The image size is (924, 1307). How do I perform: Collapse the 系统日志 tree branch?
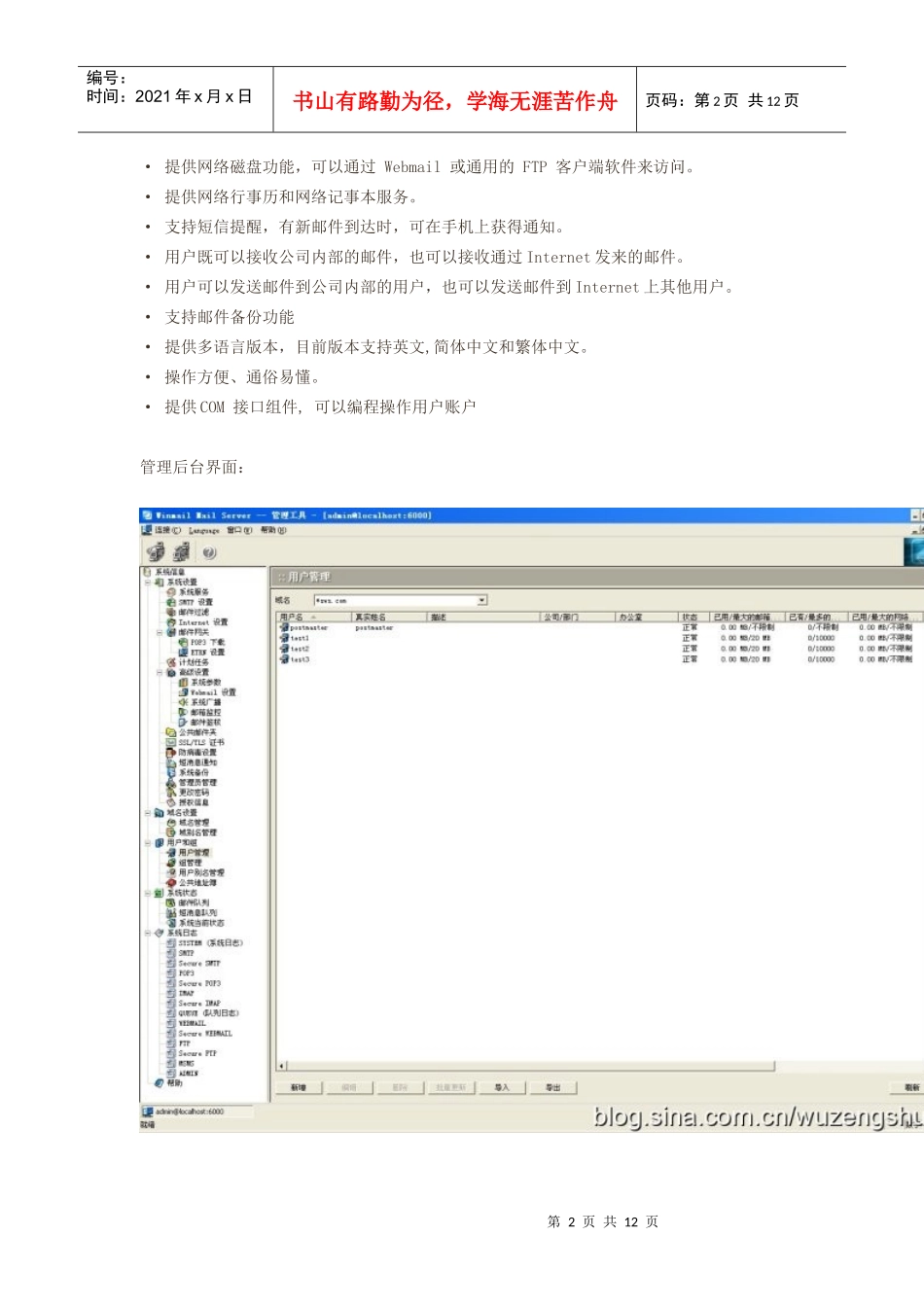[148, 933]
